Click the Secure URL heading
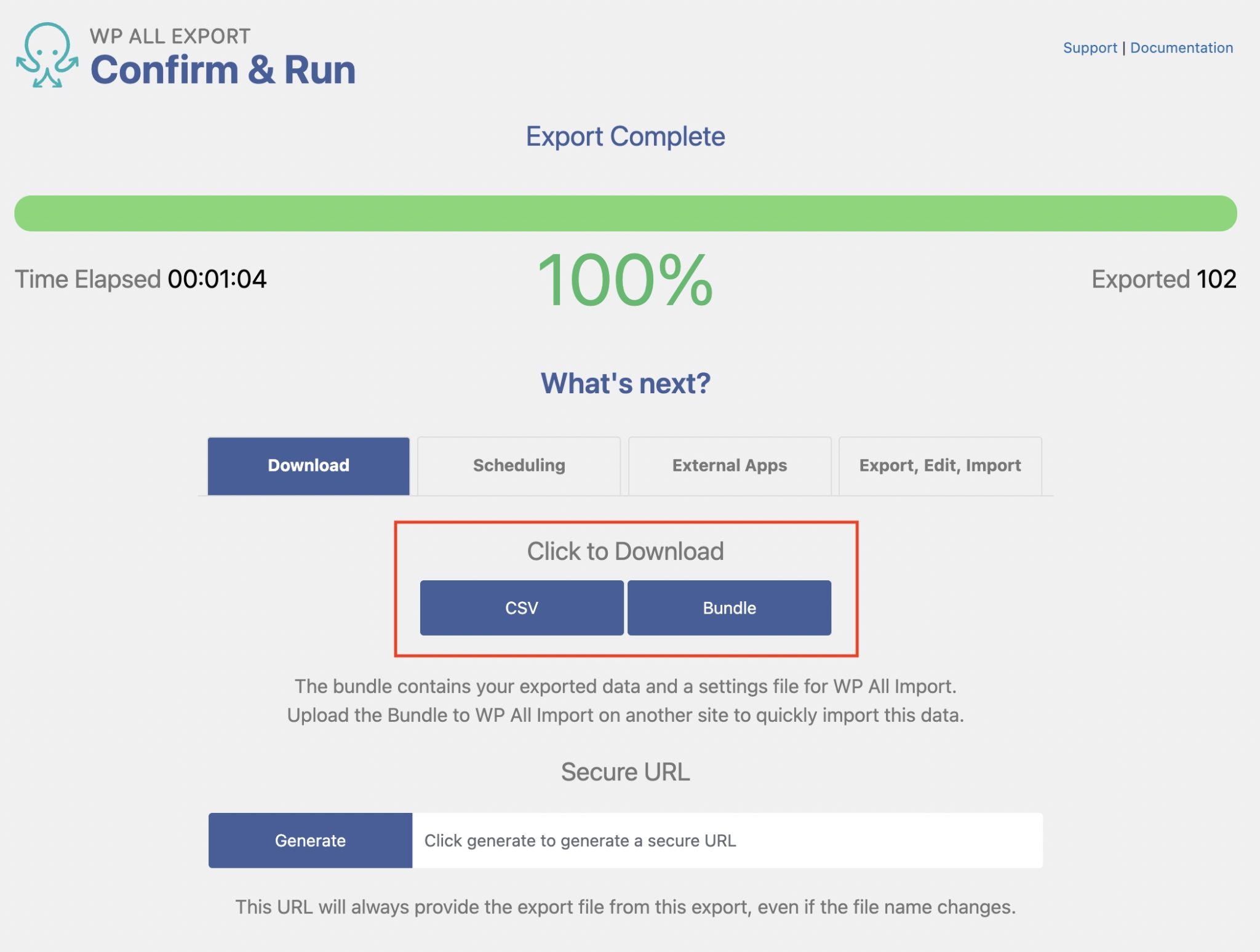Viewport: 1260px width, 952px height. click(625, 771)
